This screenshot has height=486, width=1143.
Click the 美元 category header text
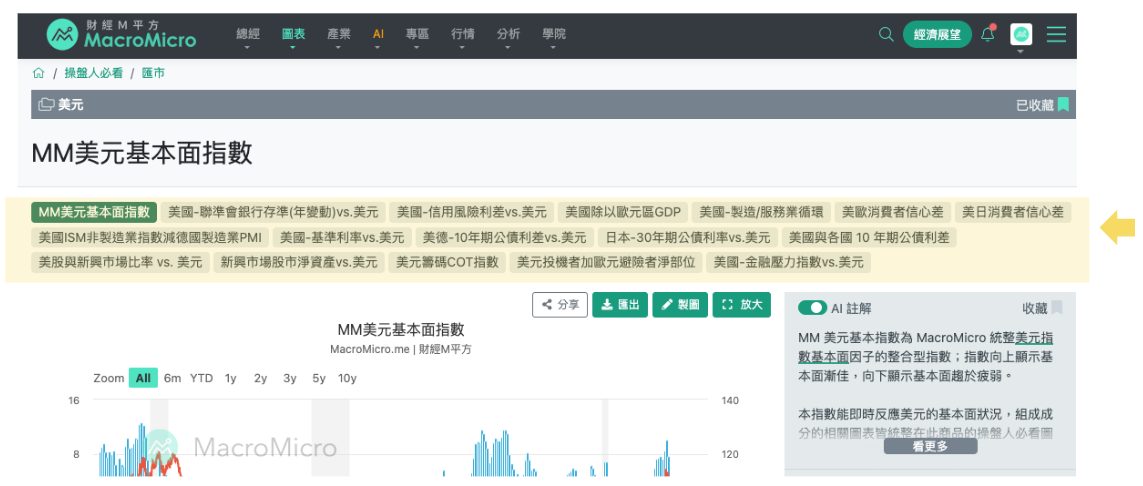tap(71, 105)
